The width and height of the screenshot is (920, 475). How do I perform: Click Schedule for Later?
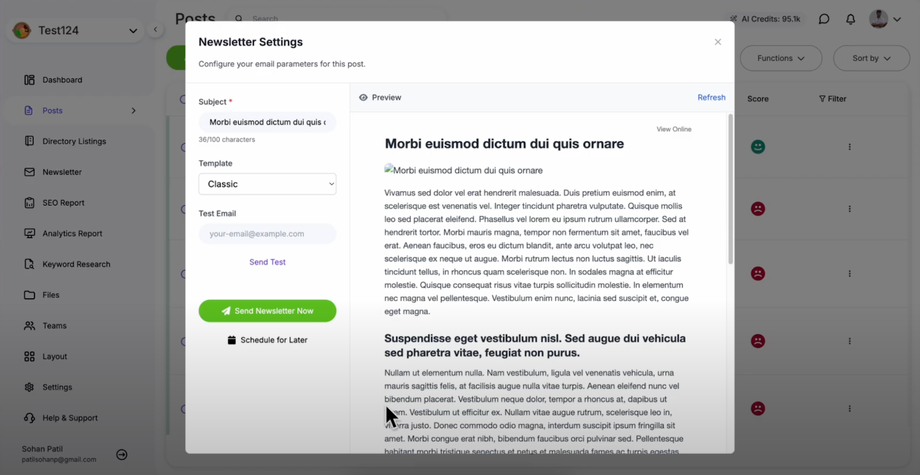click(x=267, y=340)
